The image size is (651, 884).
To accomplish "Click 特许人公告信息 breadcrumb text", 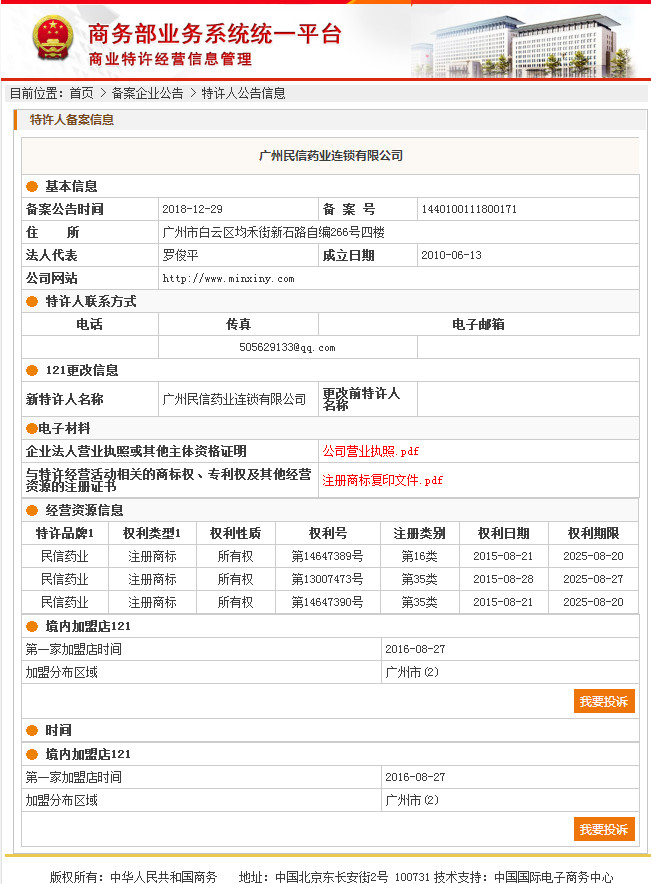I will point(243,93).
